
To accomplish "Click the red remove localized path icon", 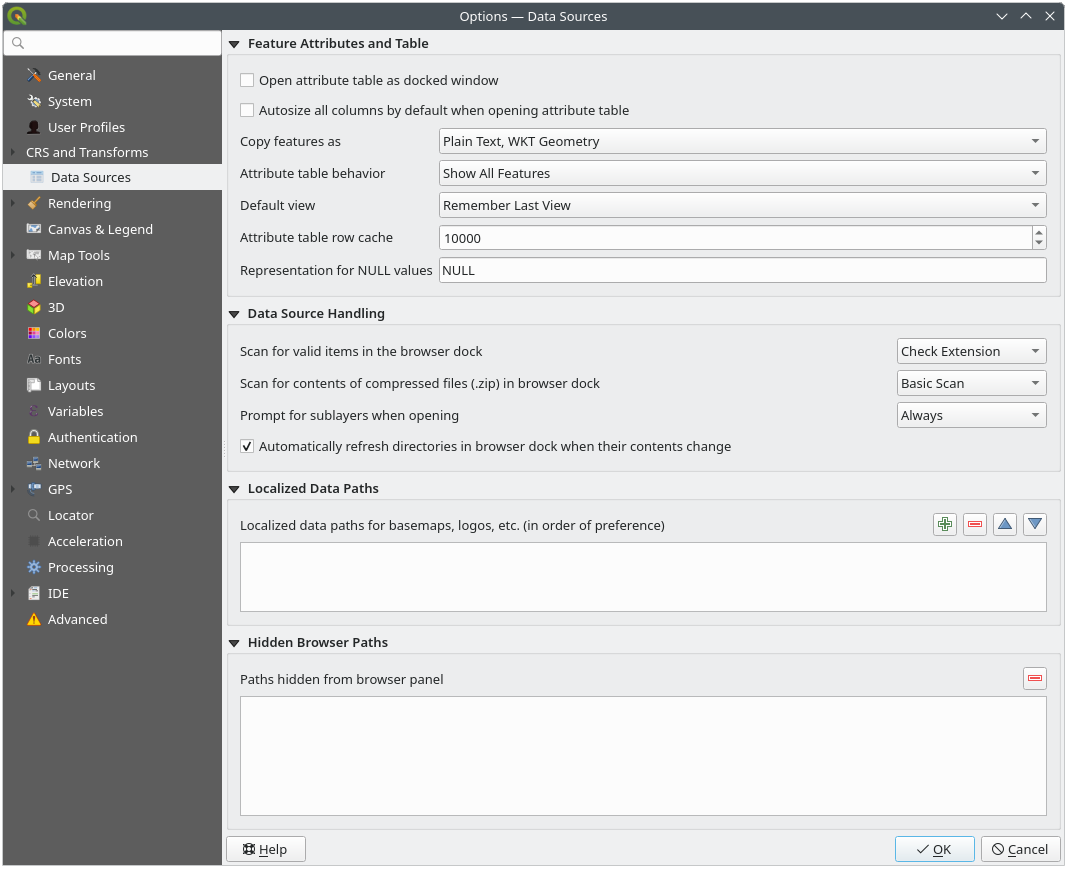I will click(975, 524).
